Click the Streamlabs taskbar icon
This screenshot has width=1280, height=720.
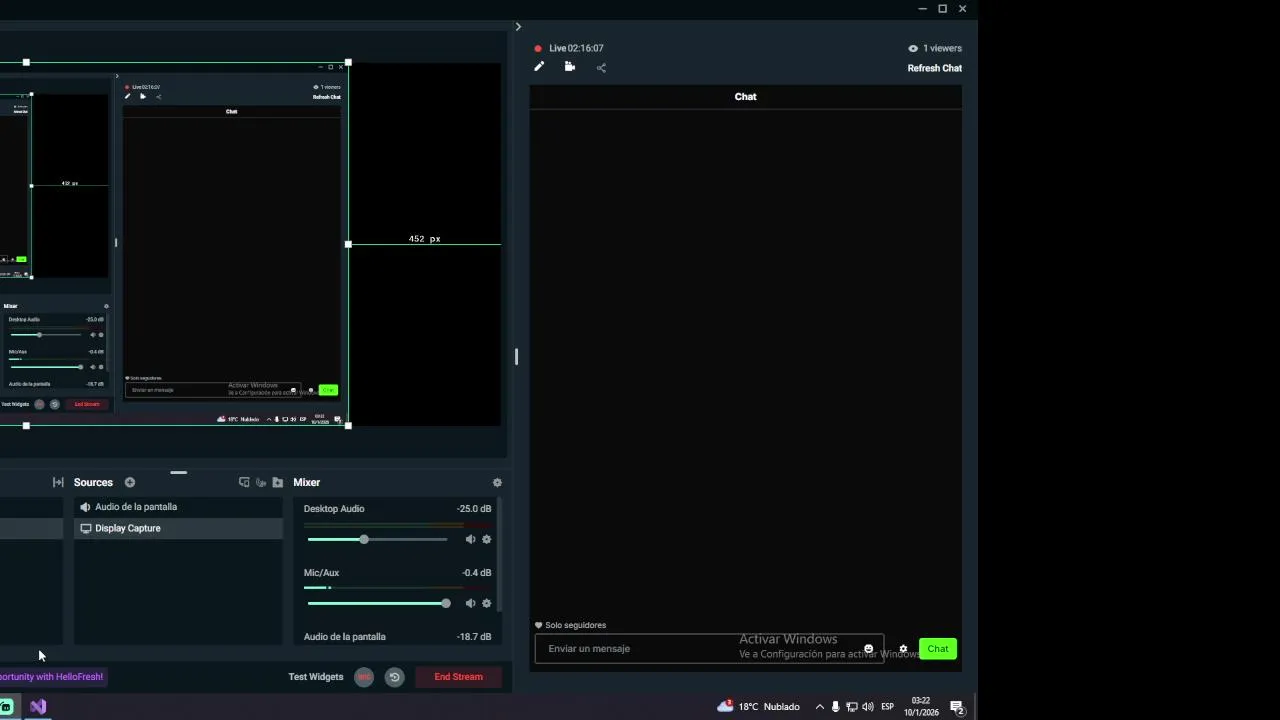[x=5, y=707]
